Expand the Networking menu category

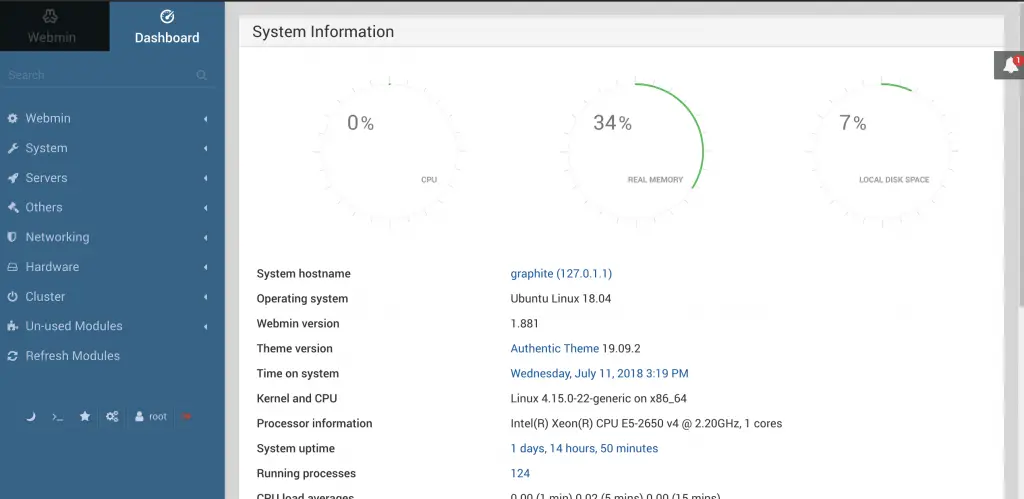tap(57, 237)
